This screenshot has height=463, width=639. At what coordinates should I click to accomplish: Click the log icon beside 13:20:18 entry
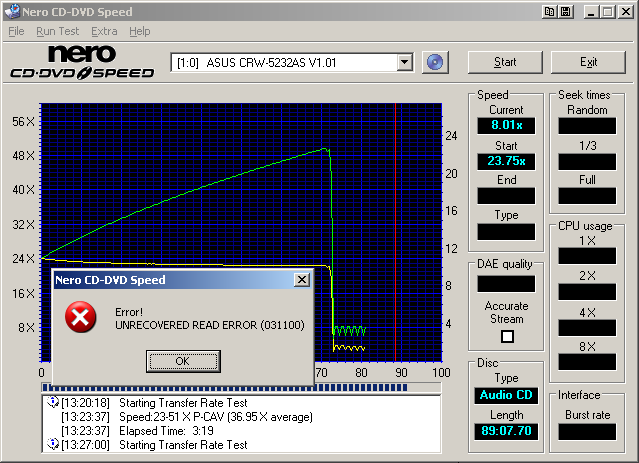click(x=53, y=402)
